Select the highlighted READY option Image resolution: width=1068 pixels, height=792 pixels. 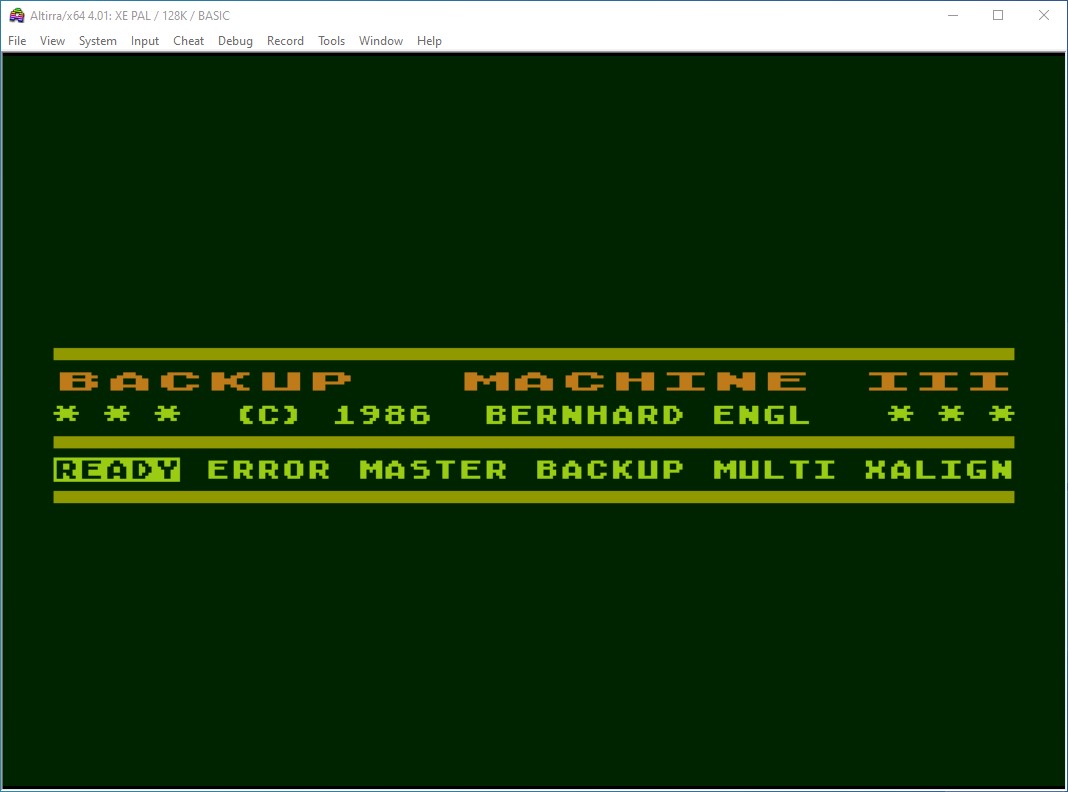point(117,469)
